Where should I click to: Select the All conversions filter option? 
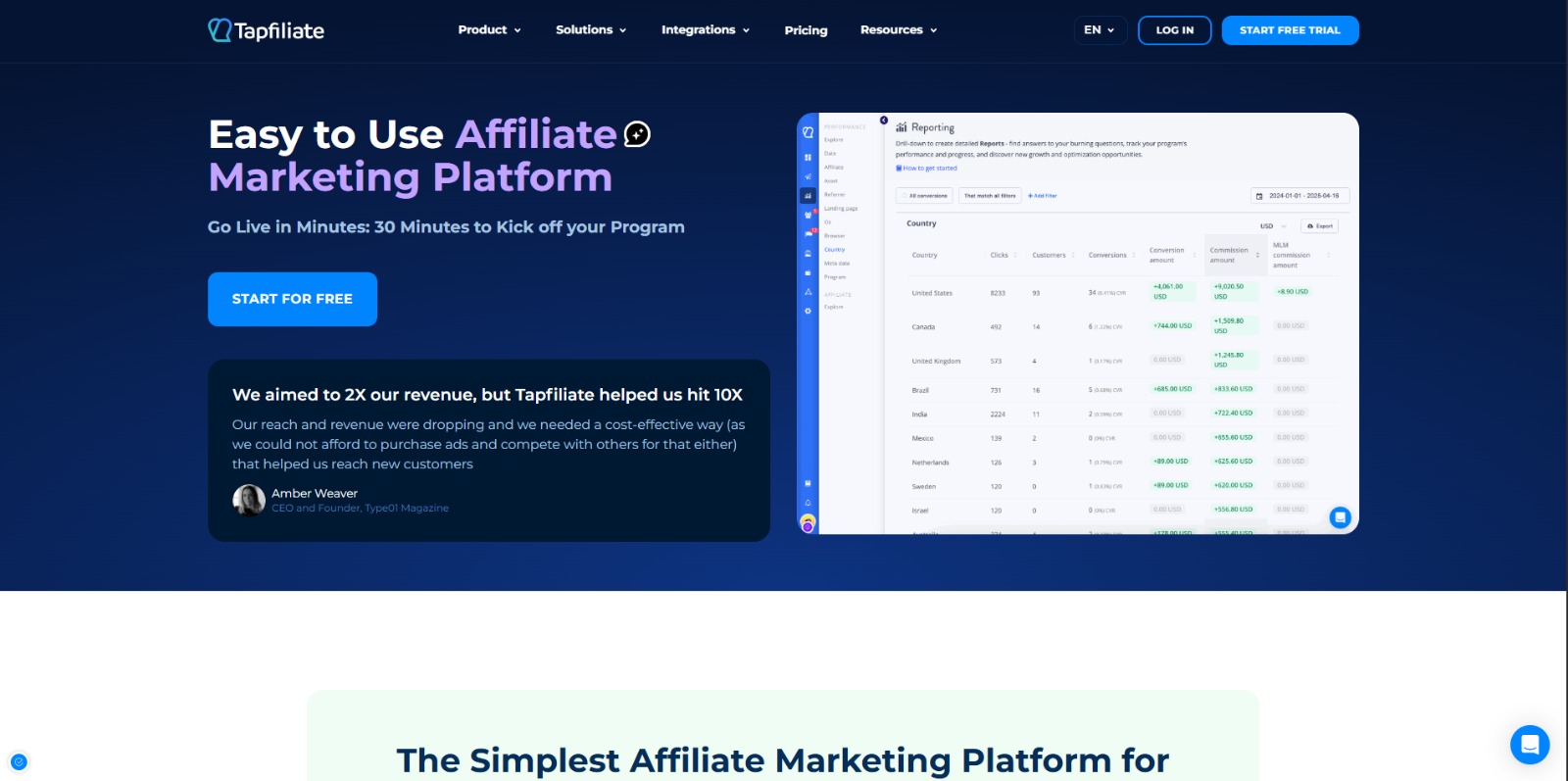click(x=925, y=196)
